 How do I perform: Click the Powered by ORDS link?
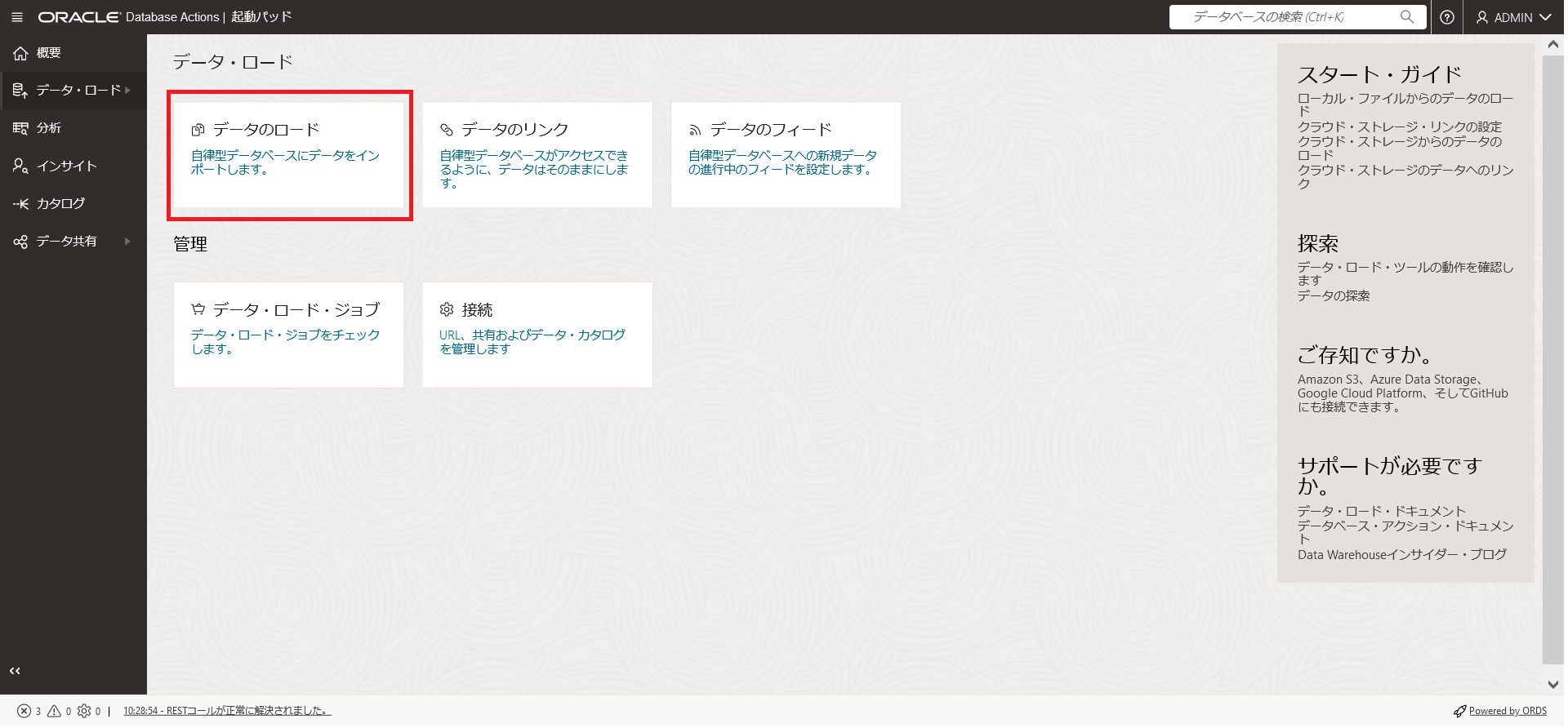[1508, 712]
